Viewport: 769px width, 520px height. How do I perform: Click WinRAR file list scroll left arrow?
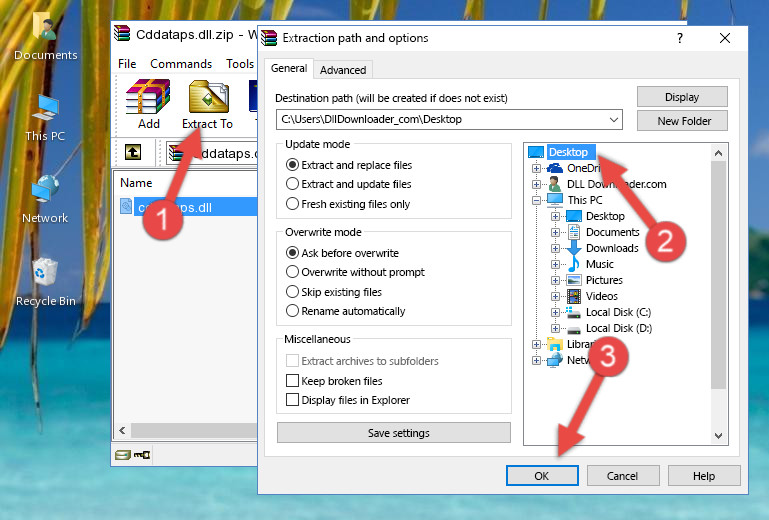(122, 431)
